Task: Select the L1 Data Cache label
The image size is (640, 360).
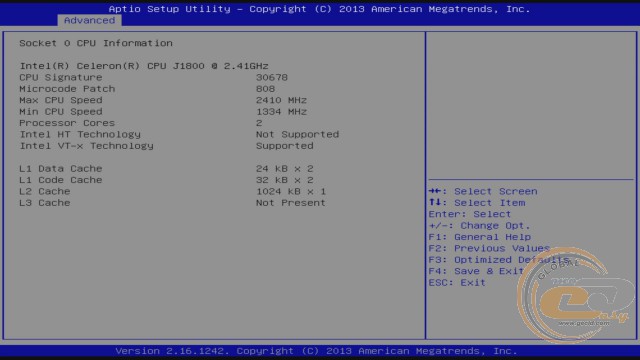Action: click(x=61, y=169)
